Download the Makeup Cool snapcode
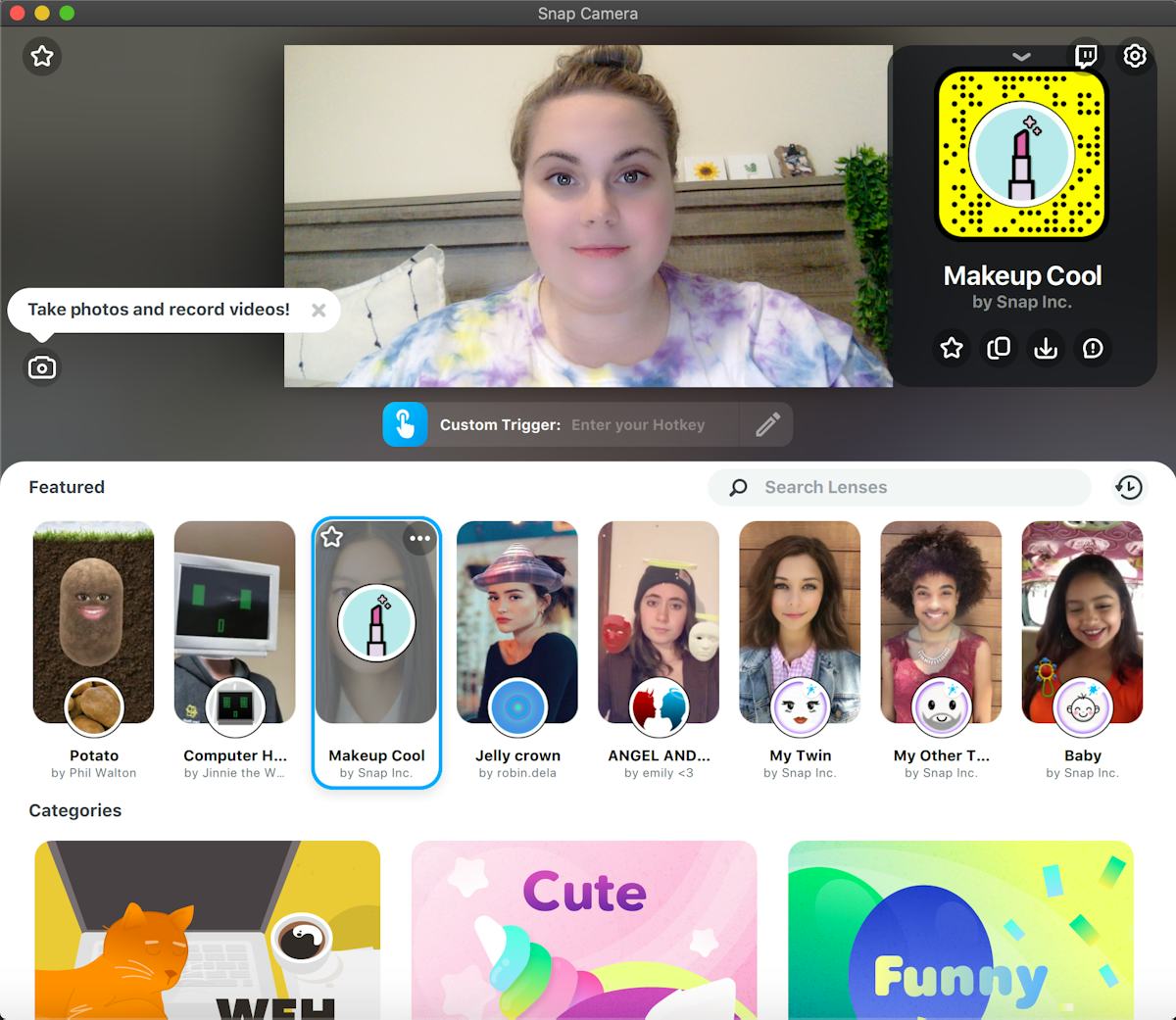1176x1020 pixels. [1046, 348]
